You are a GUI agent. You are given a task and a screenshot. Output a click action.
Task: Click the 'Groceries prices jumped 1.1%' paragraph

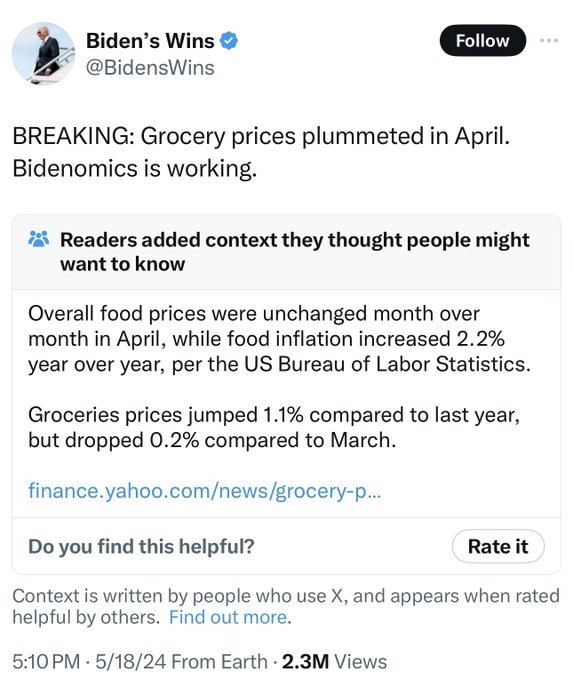274,427
